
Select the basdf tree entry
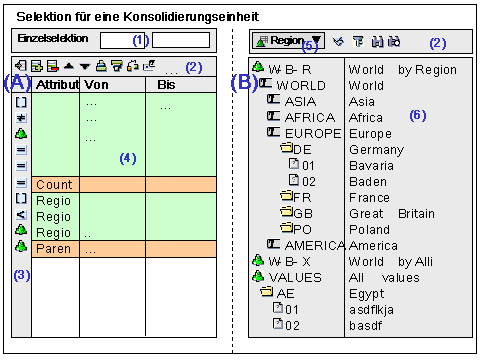365,326
